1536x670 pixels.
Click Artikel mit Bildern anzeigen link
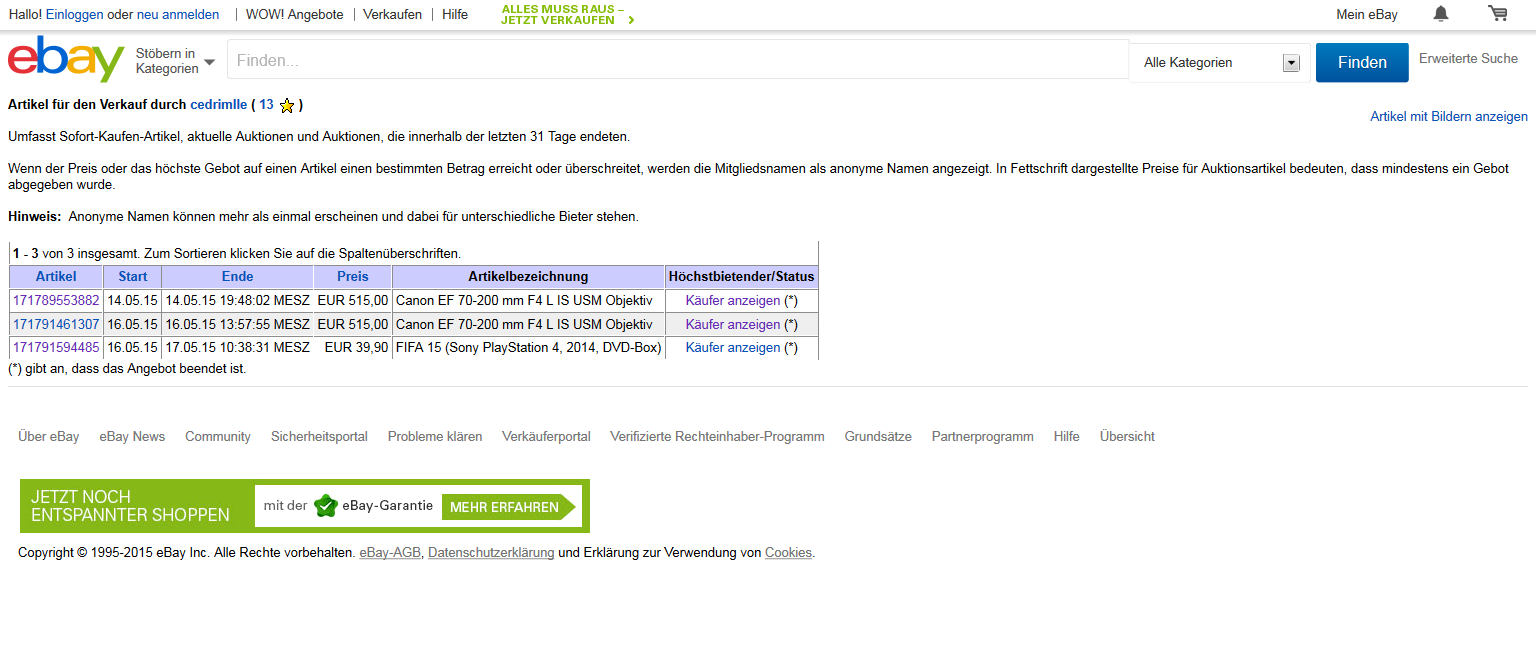click(x=1448, y=117)
